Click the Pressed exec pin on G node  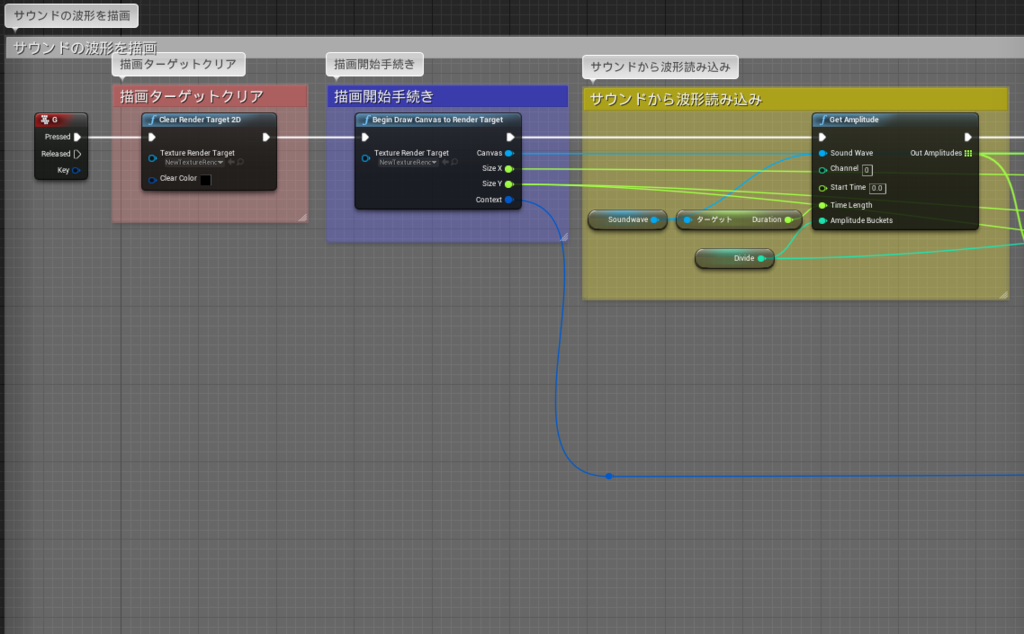[77, 137]
